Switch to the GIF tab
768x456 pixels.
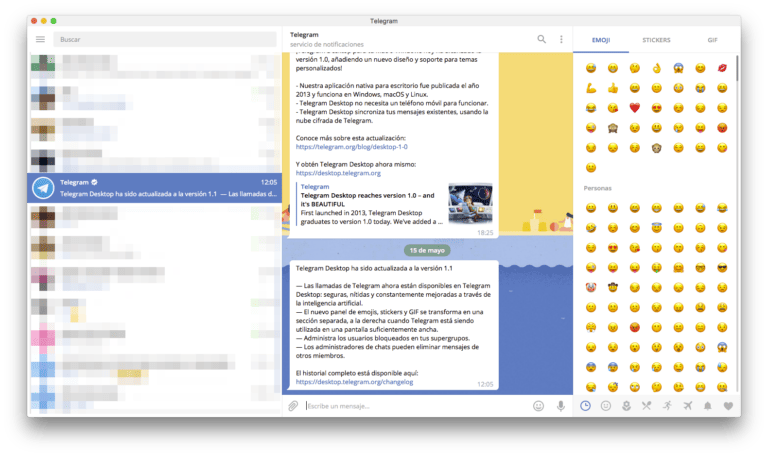(x=712, y=40)
